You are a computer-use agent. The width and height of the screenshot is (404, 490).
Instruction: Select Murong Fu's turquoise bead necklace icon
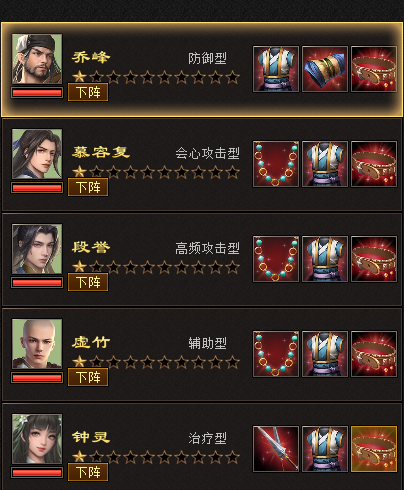tap(276, 164)
